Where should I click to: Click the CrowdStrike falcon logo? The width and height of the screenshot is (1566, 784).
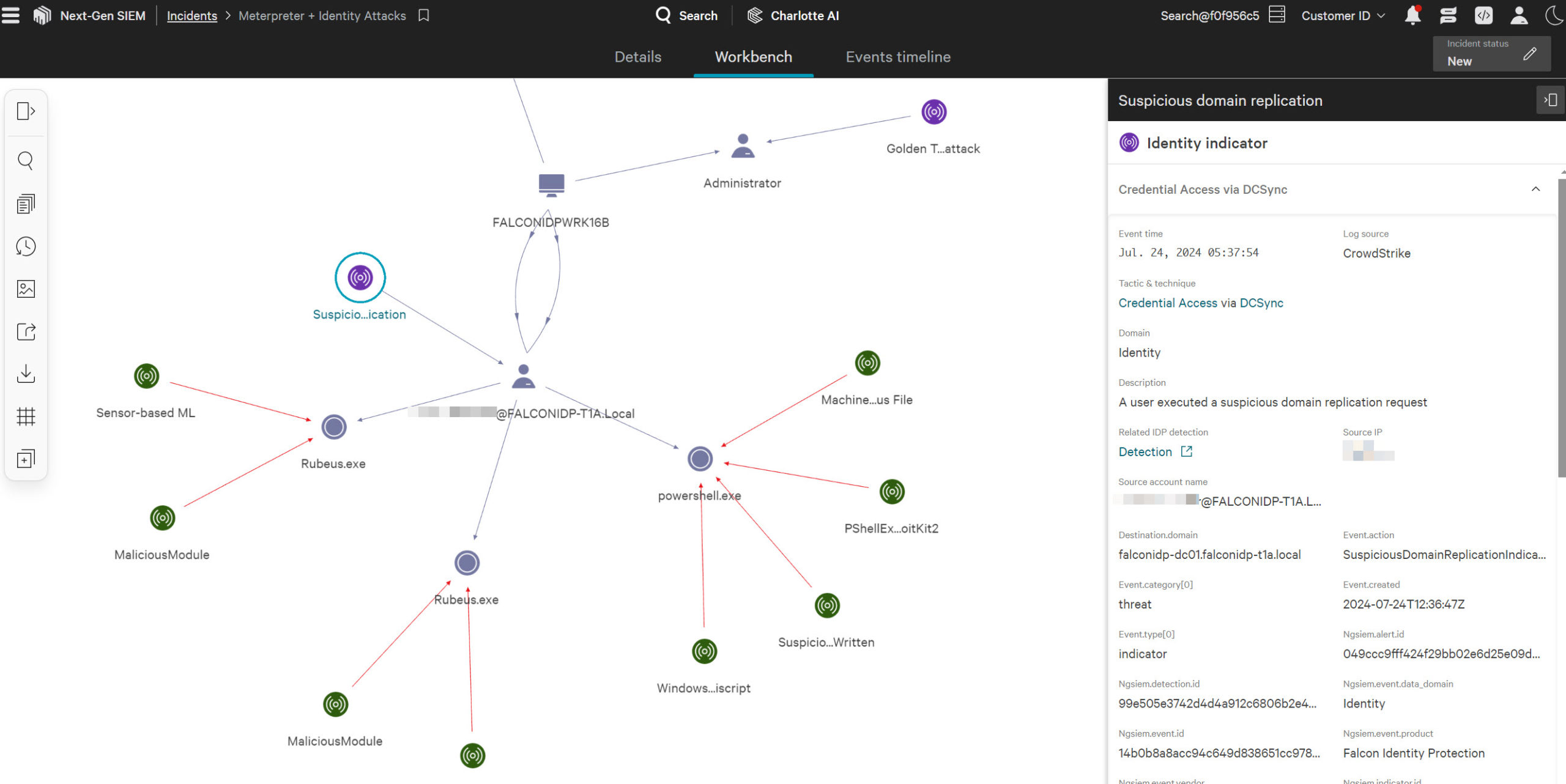pos(42,15)
